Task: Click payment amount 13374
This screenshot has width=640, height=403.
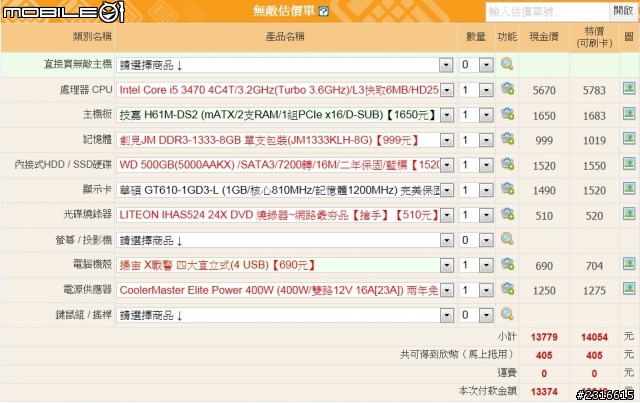Action: coord(544,392)
